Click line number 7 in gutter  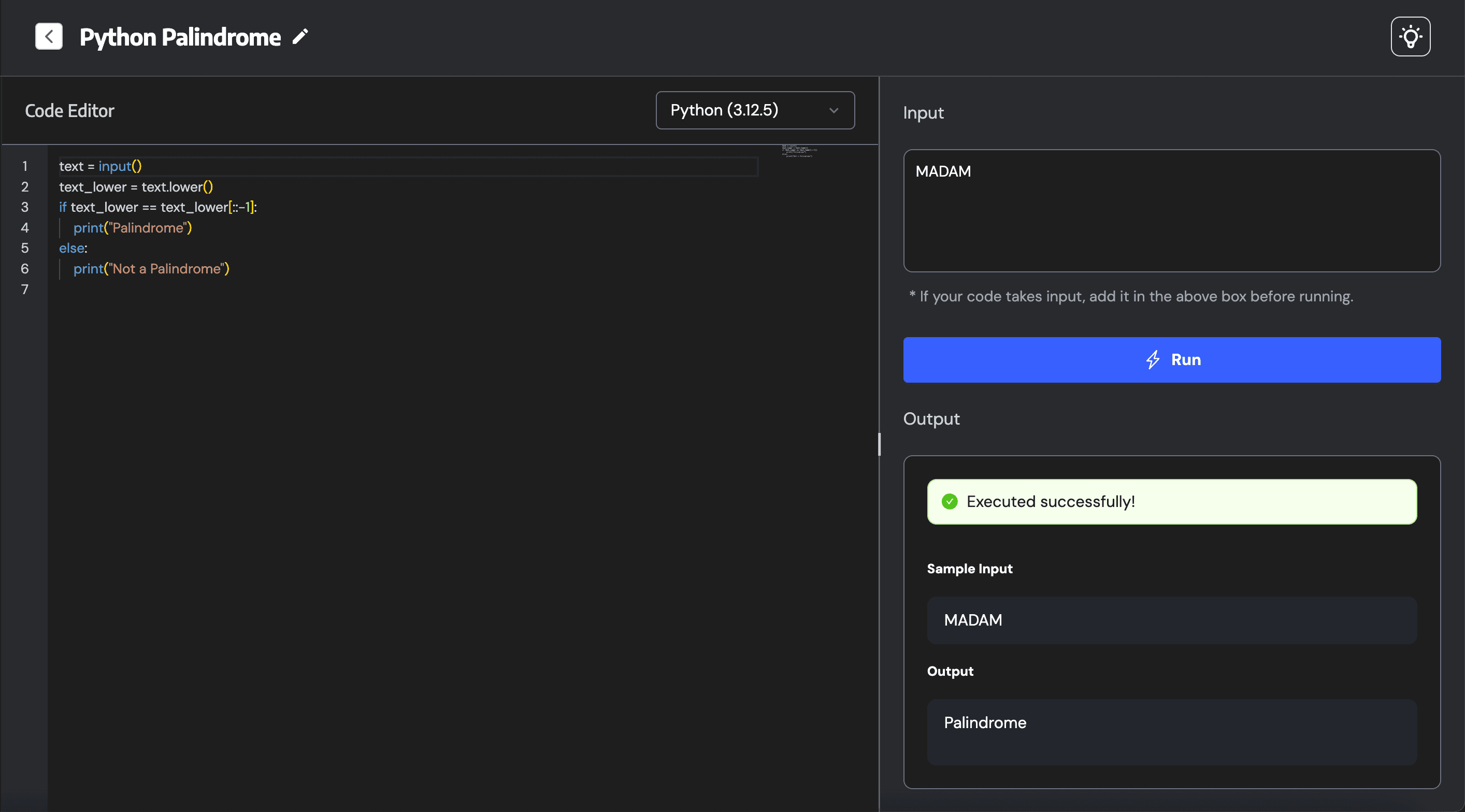25,289
